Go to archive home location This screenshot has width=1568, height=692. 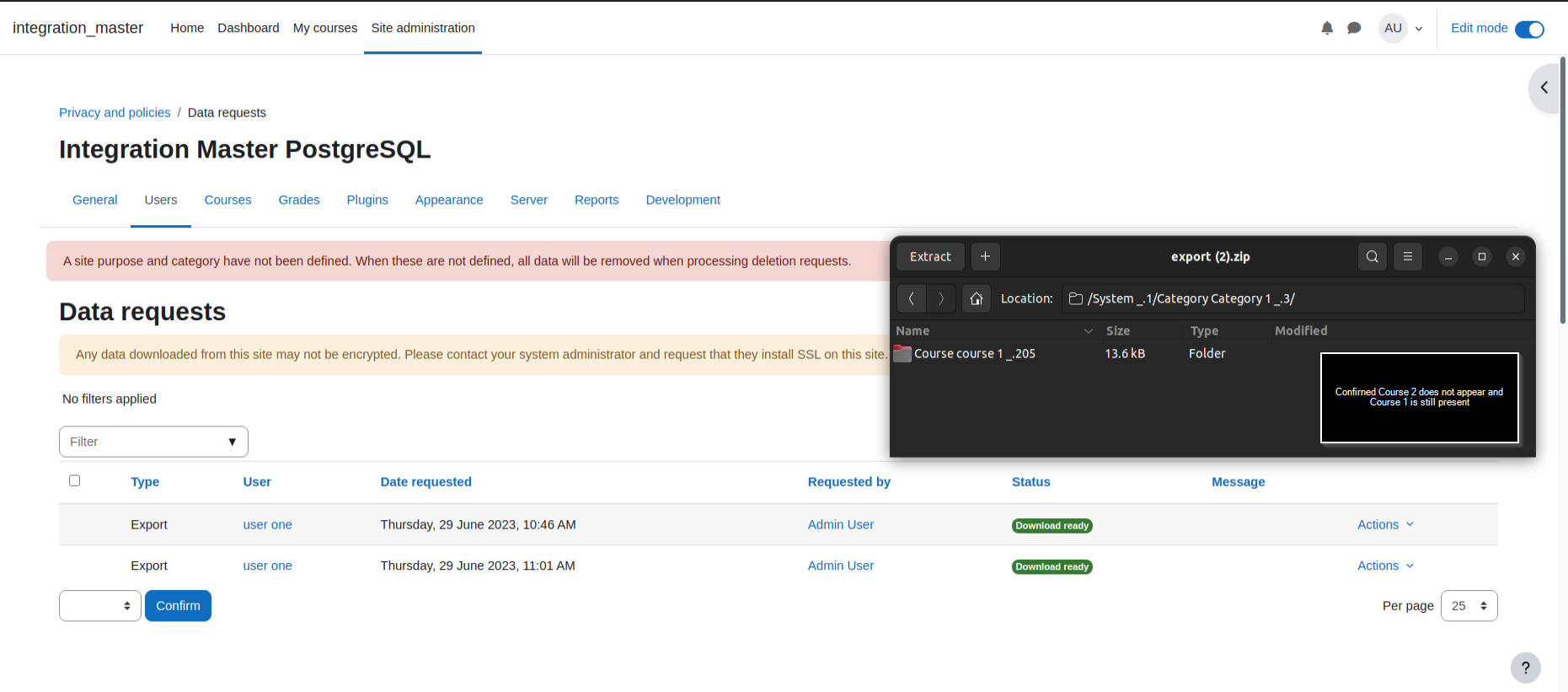click(977, 298)
